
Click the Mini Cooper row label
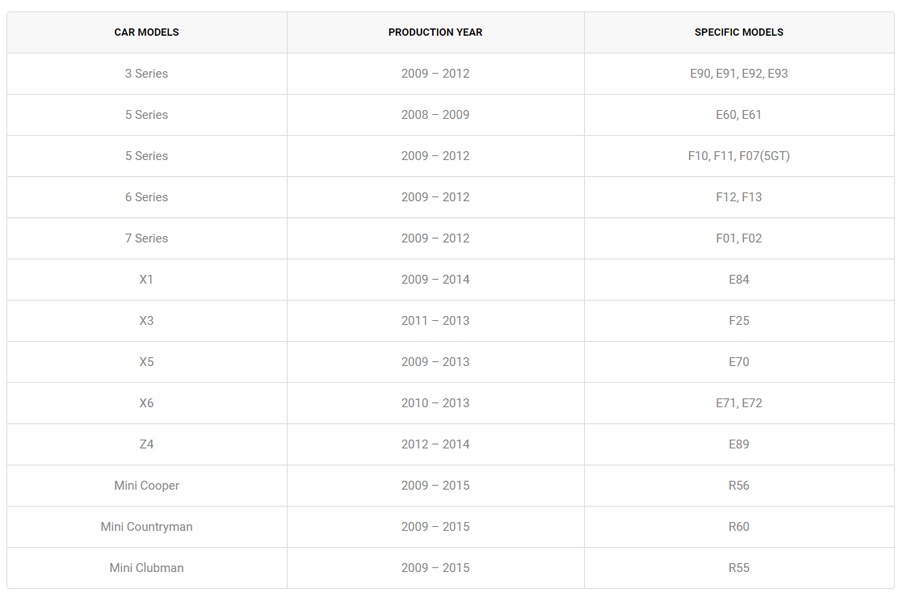(x=146, y=486)
